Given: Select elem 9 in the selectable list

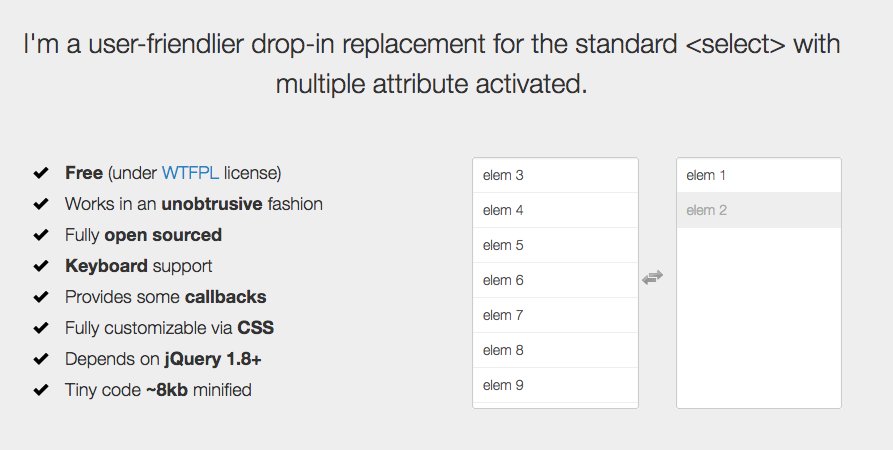Looking at the screenshot, I should click(x=555, y=385).
